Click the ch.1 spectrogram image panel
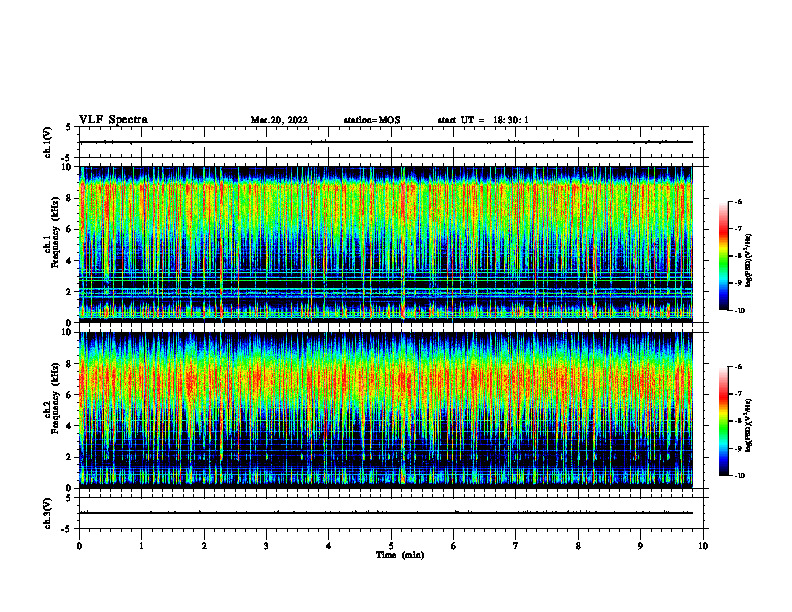The image size is (792, 612). (x=386, y=244)
